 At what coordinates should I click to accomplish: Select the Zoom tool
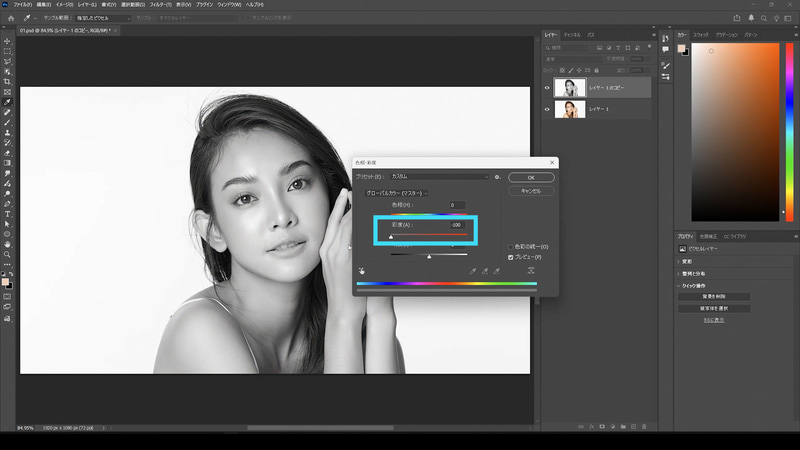click(x=7, y=255)
